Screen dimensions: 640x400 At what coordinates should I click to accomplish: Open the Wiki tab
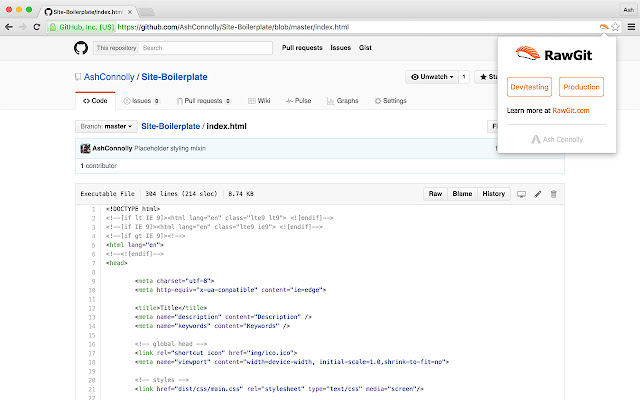point(259,101)
